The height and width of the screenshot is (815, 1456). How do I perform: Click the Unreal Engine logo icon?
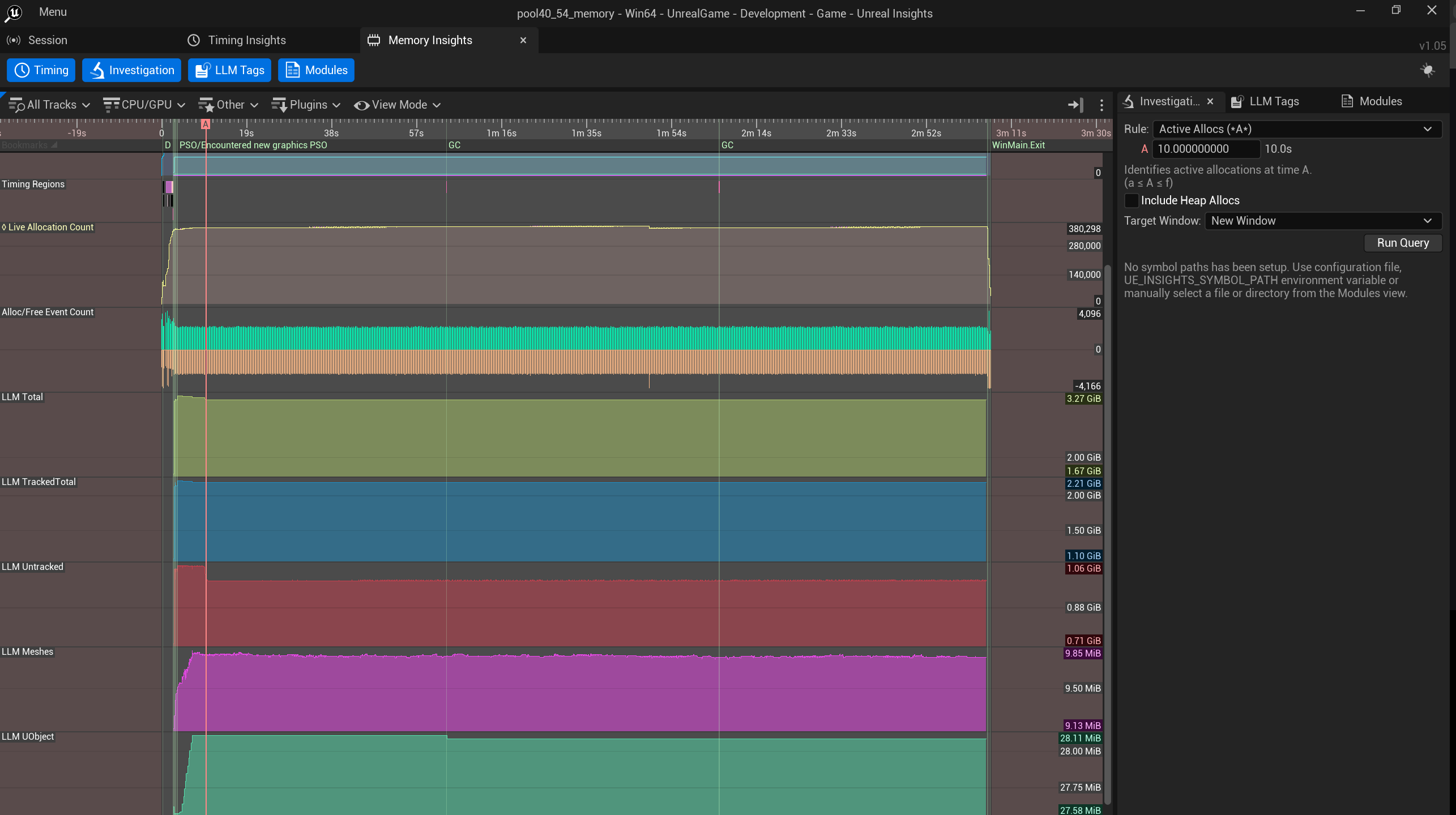[13, 12]
